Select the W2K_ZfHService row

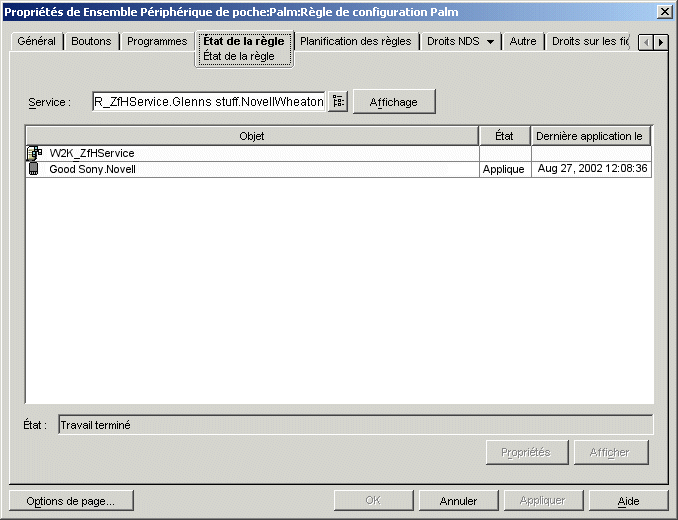(339, 153)
